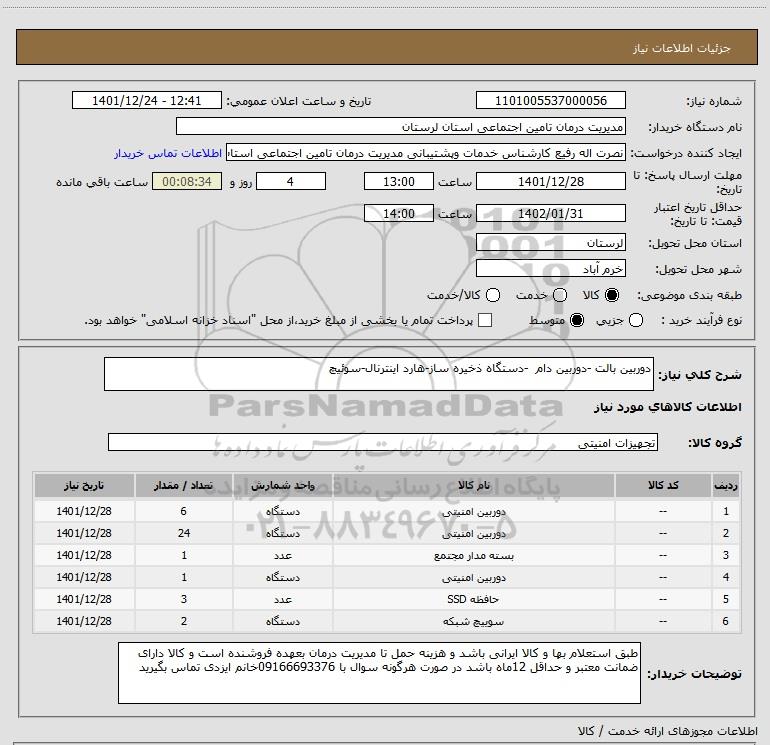Select row 4 item دوربین امنیتی

coord(474,578)
